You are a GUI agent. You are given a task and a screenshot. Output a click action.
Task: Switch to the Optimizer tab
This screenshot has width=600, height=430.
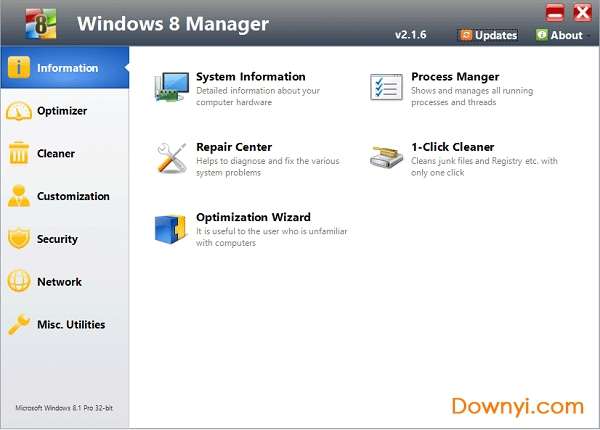click(65, 111)
